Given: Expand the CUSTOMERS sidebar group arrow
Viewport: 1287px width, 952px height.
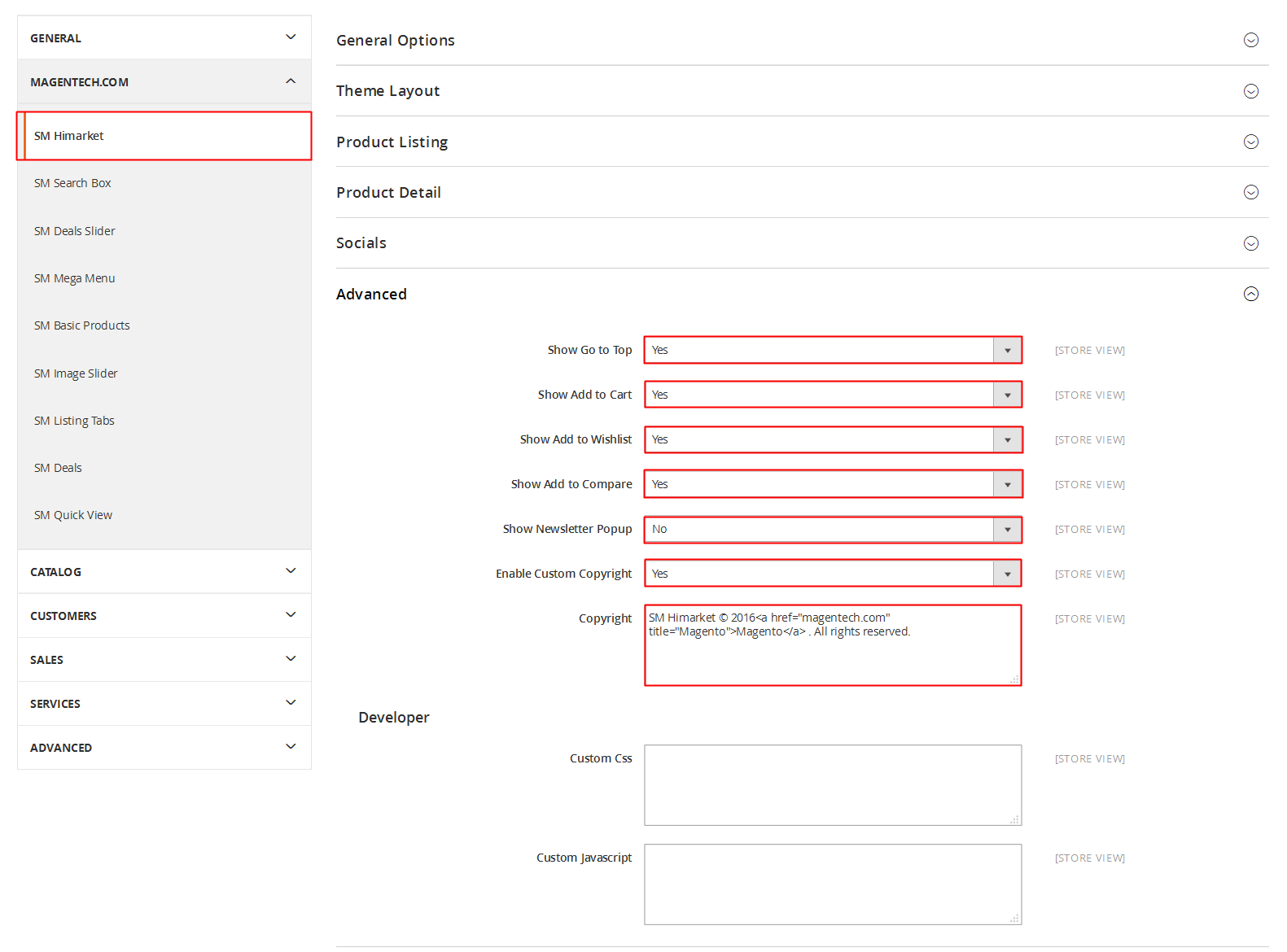Looking at the screenshot, I should (291, 615).
